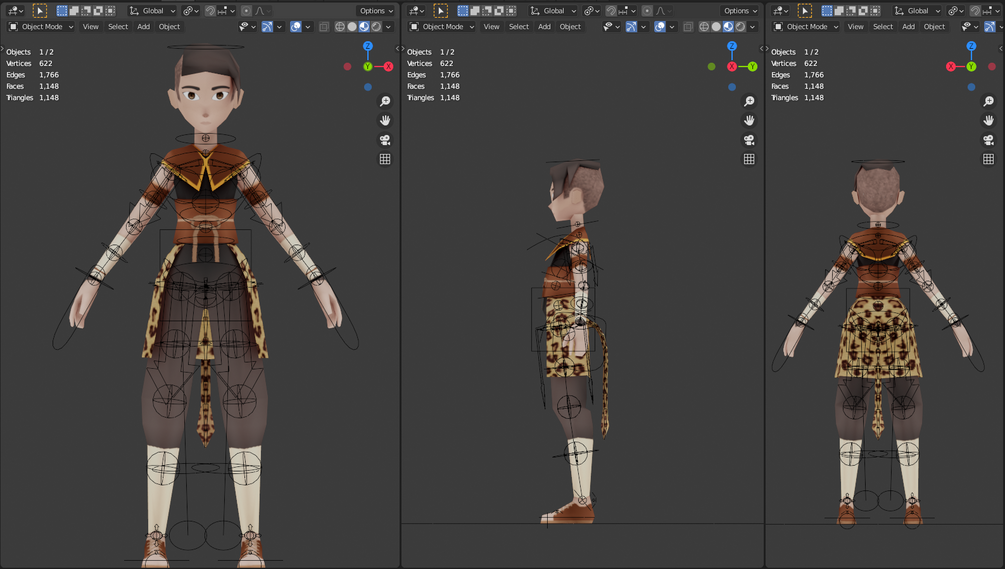Choose 'Subtract selection' mode in left viewport
The width and height of the screenshot is (1005, 569).
pos(86,11)
